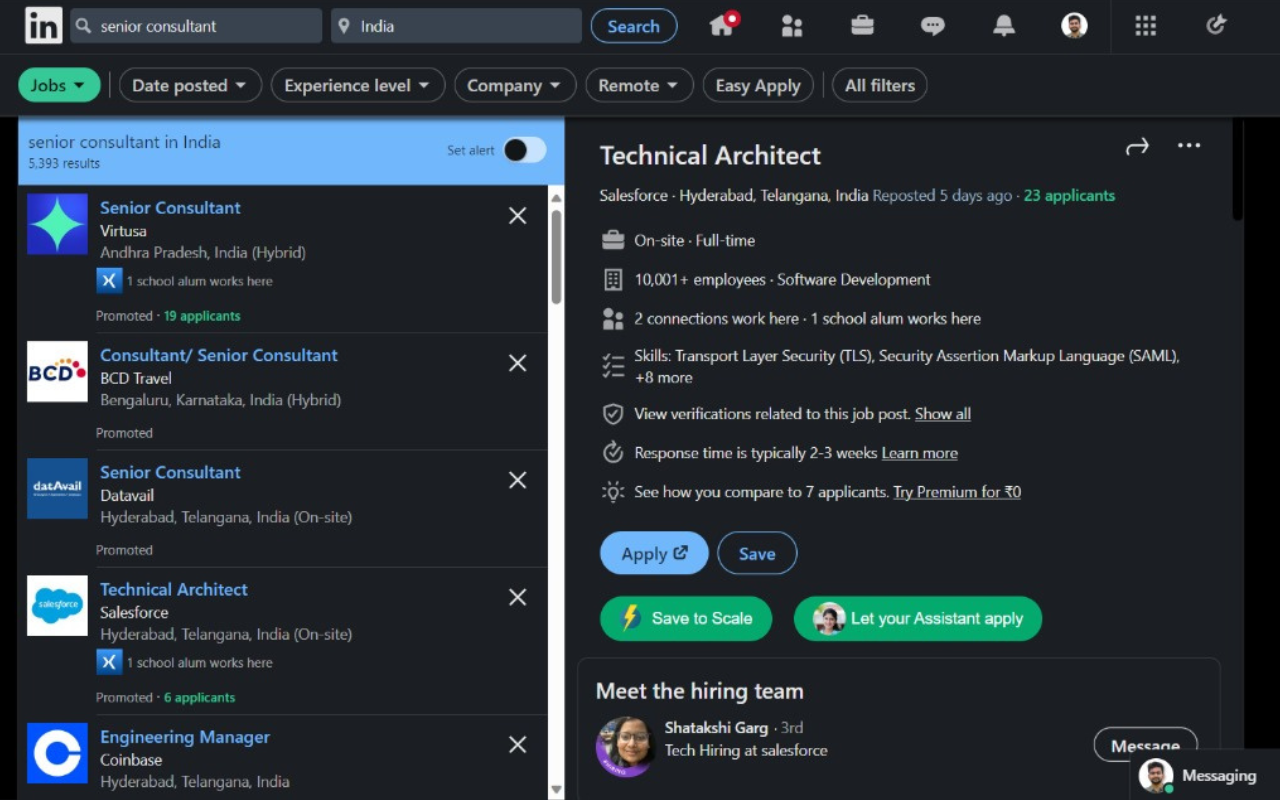This screenshot has width=1280, height=800.
Task: Click the icon right of apps grid
Action: pos(1216,26)
